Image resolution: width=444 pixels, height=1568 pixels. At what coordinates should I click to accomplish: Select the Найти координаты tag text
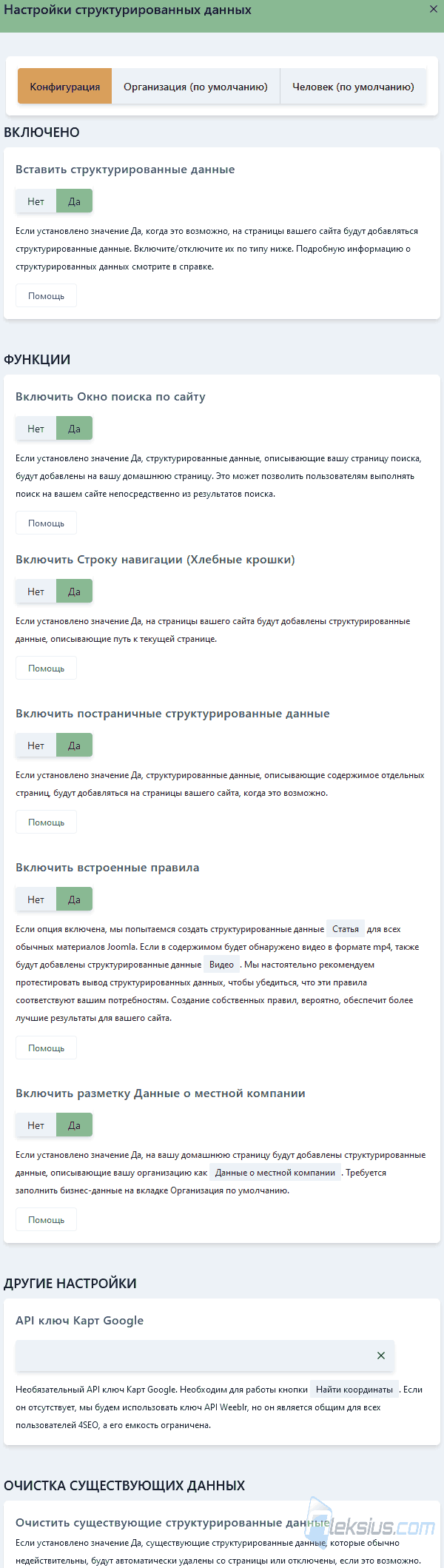(354, 1390)
